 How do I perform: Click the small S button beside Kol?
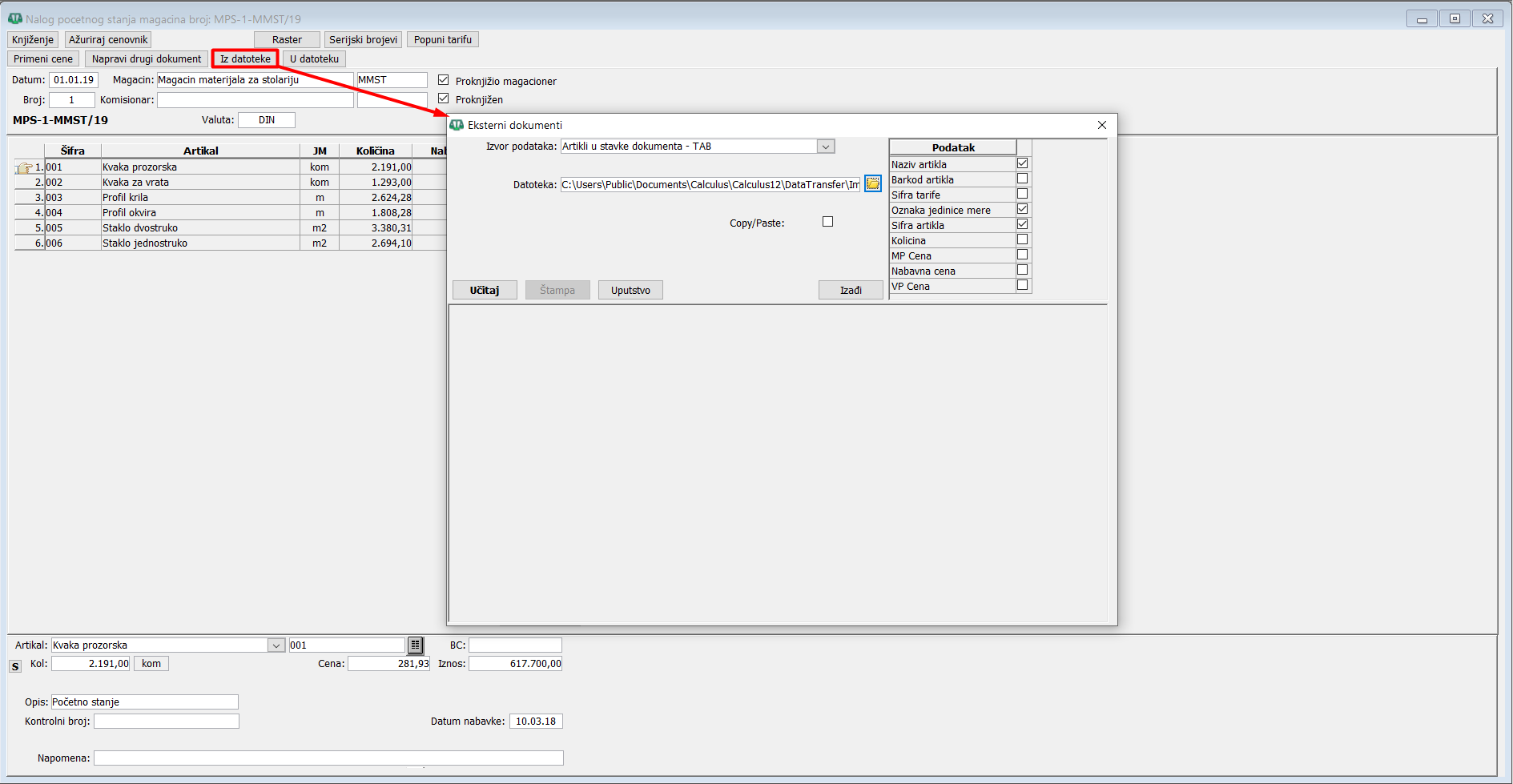tap(15, 666)
